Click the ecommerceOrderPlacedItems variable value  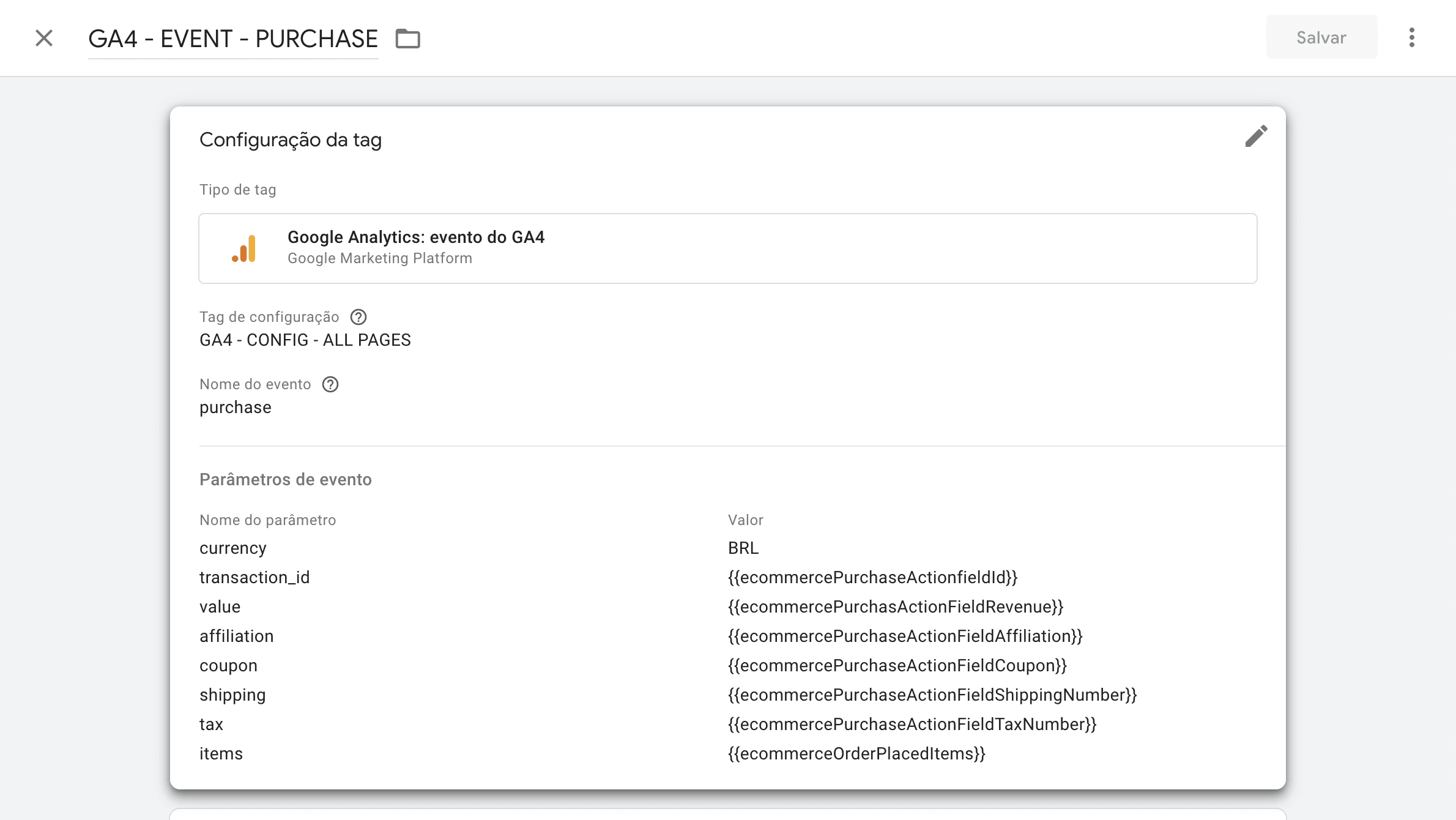856,754
